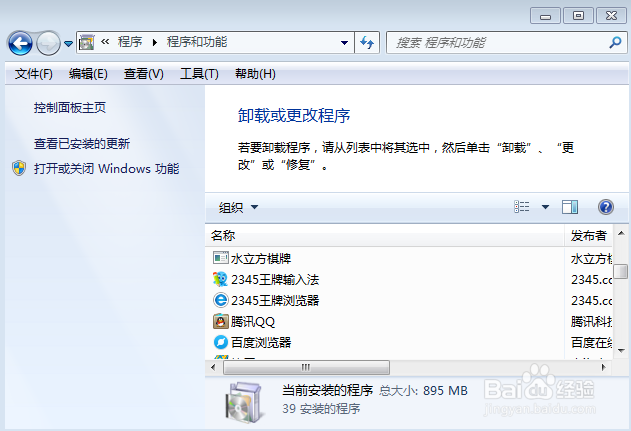Click the 当前安装的程序 label
Image resolution: width=631 pixels, height=431 pixels.
[328, 390]
